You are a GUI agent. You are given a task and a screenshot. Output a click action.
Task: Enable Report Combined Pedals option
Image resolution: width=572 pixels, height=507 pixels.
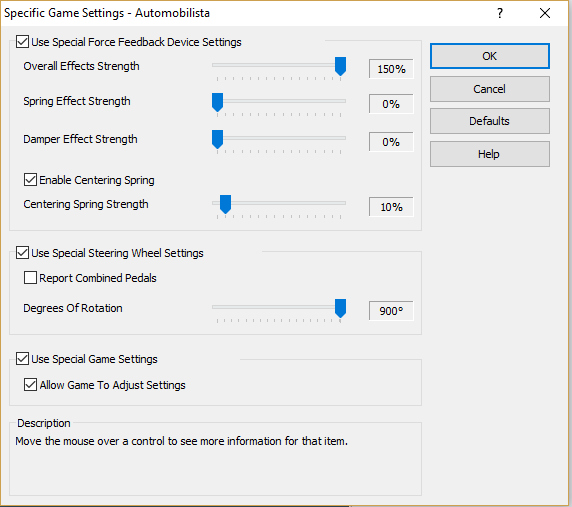coord(30,278)
